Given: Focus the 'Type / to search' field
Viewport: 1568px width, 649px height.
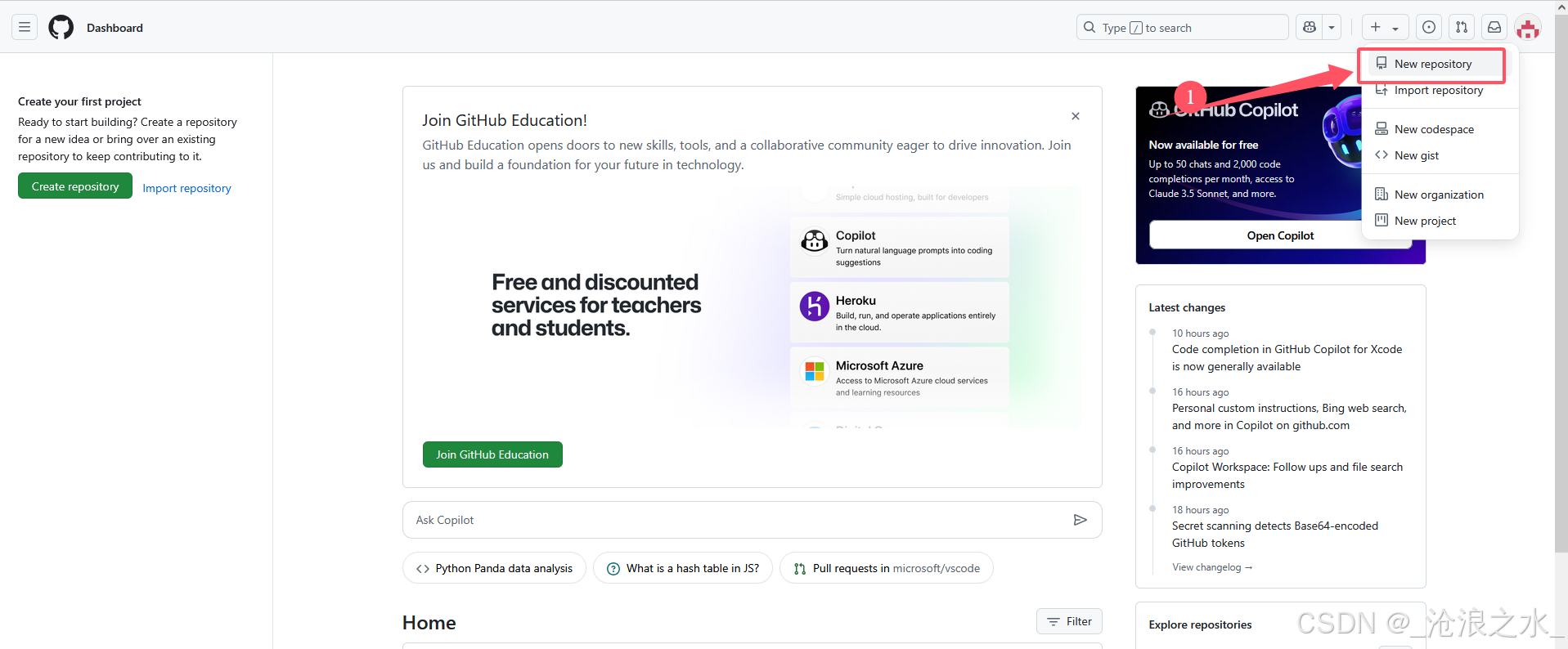Looking at the screenshot, I should [x=1183, y=27].
